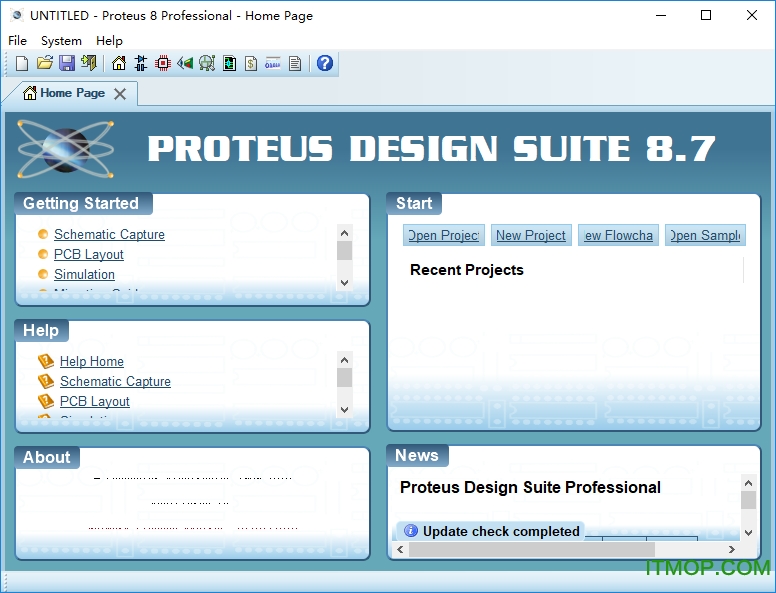Click orange bullet beside Schematic Capture
This screenshot has width=776, height=593.
click(43, 234)
